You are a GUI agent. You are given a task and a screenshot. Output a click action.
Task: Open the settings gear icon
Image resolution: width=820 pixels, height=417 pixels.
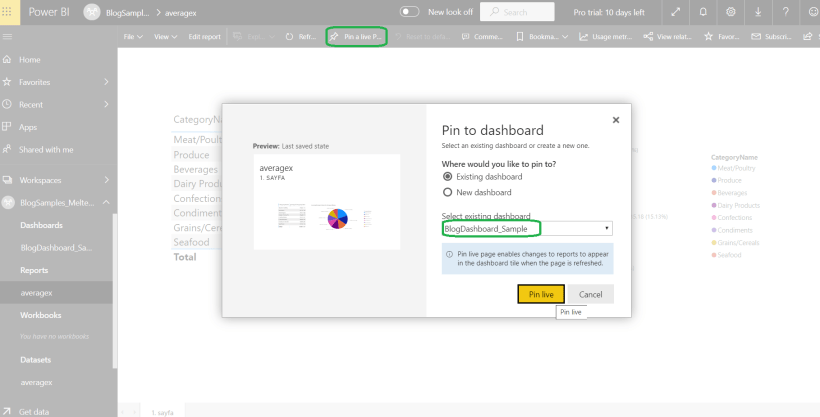click(x=731, y=12)
